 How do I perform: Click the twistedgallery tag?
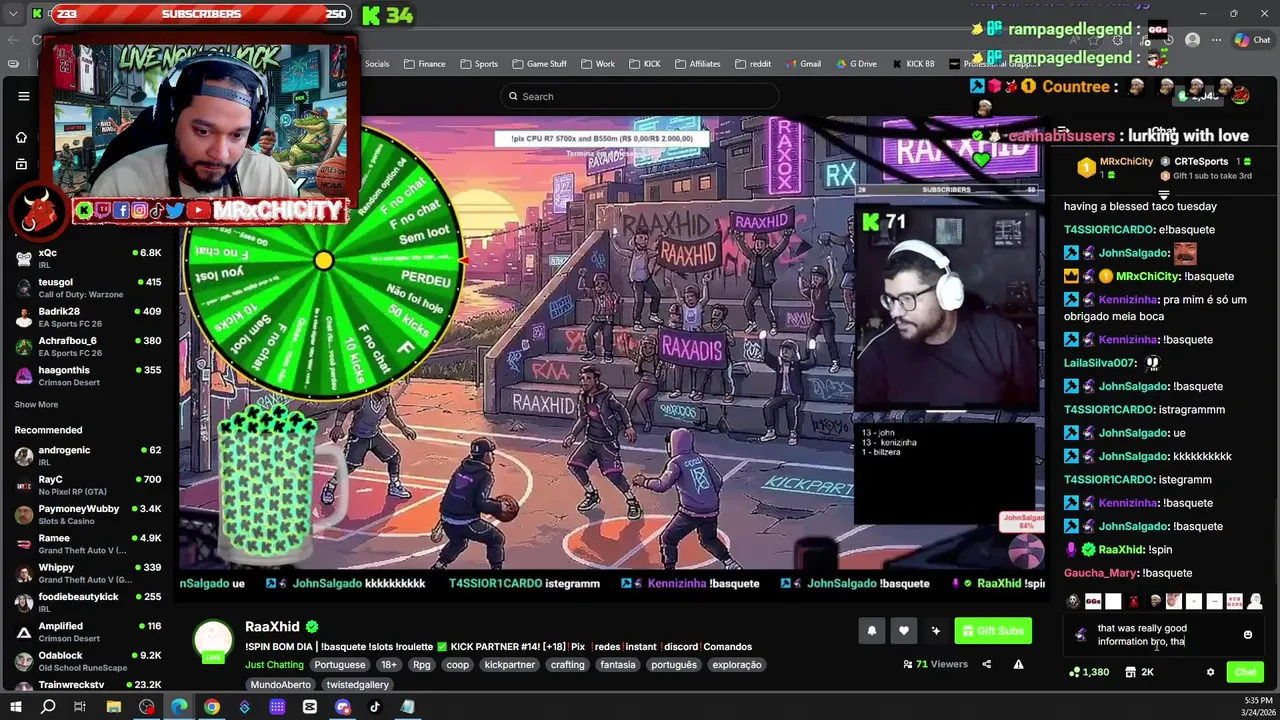pyautogui.click(x=358, y=685)
